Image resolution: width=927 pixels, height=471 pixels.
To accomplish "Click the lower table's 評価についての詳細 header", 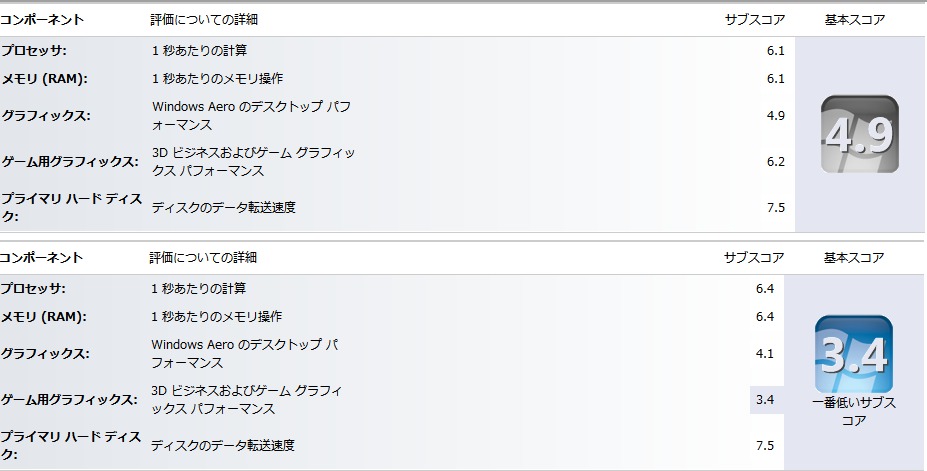I will coord(203,258).
